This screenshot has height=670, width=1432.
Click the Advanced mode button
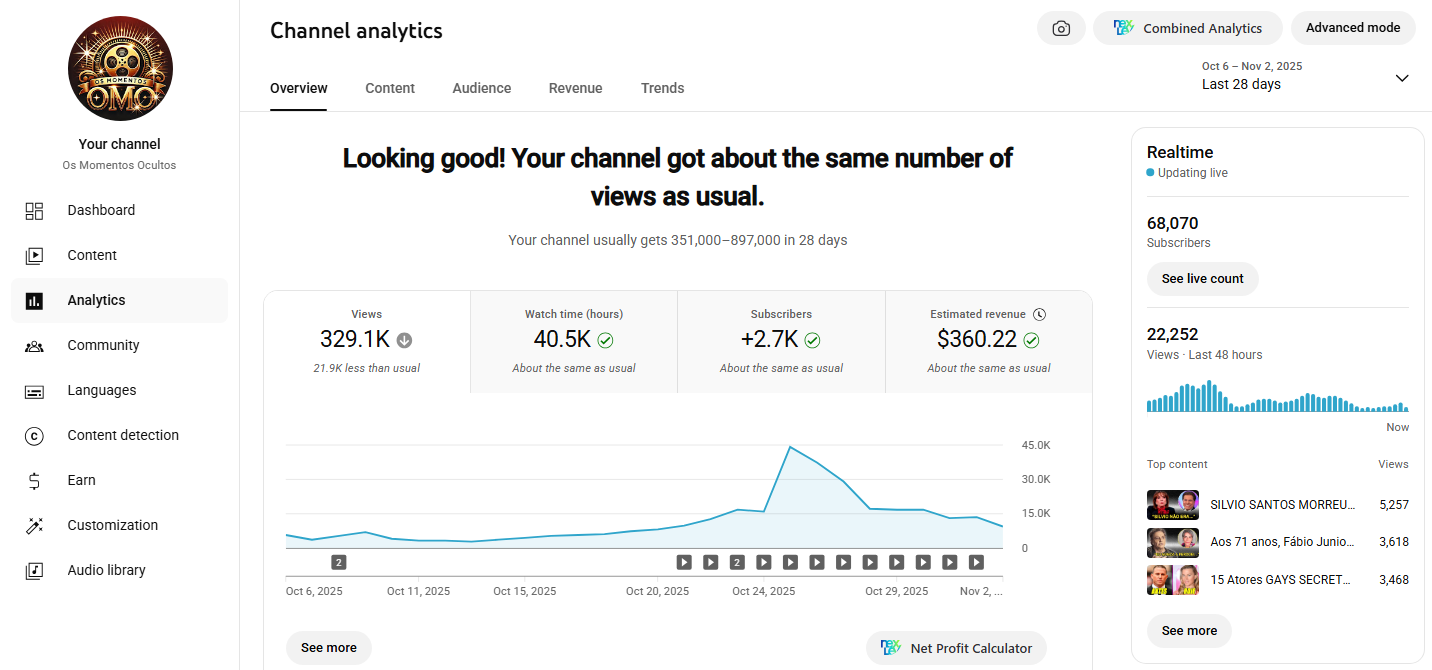1352,28
